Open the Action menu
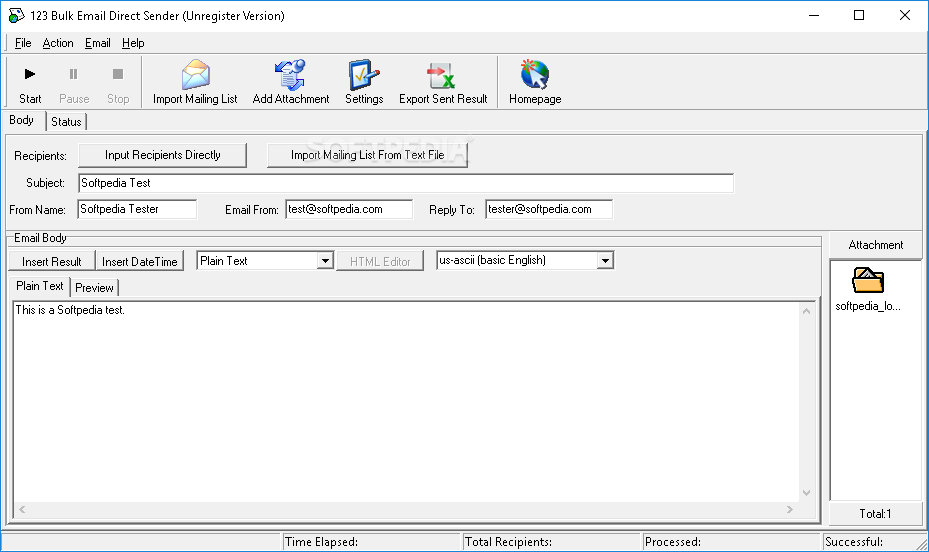 (x=58, y=43)
